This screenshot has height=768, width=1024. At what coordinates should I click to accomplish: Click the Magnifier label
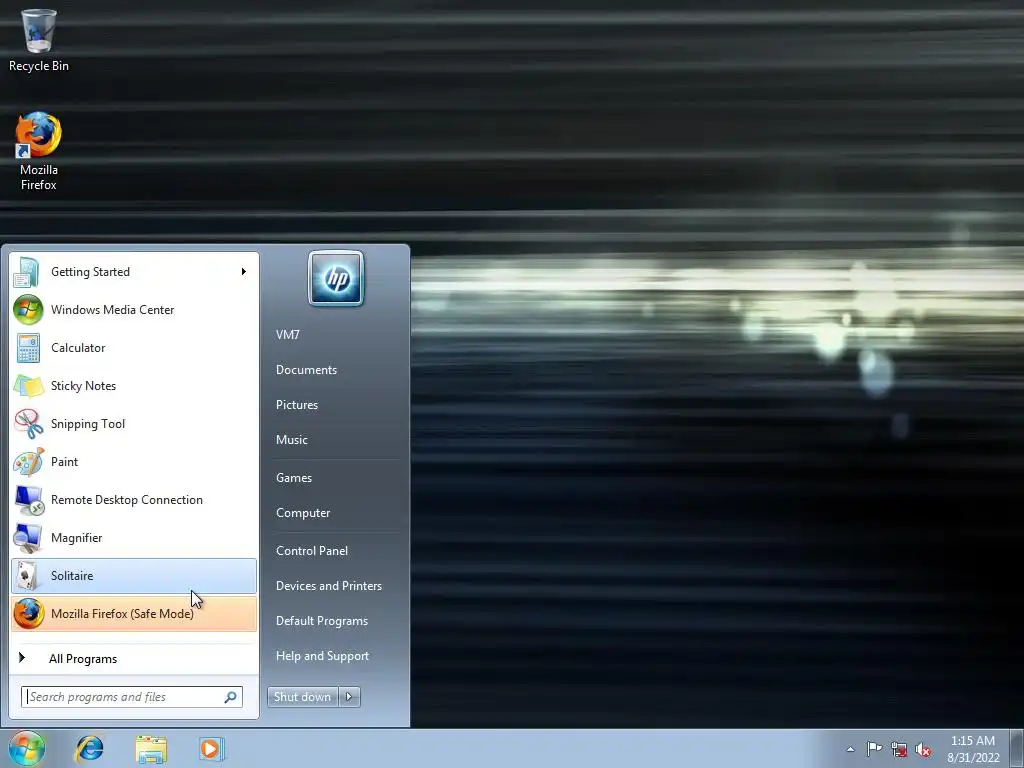pyautogui.click(x=76, y=538)
